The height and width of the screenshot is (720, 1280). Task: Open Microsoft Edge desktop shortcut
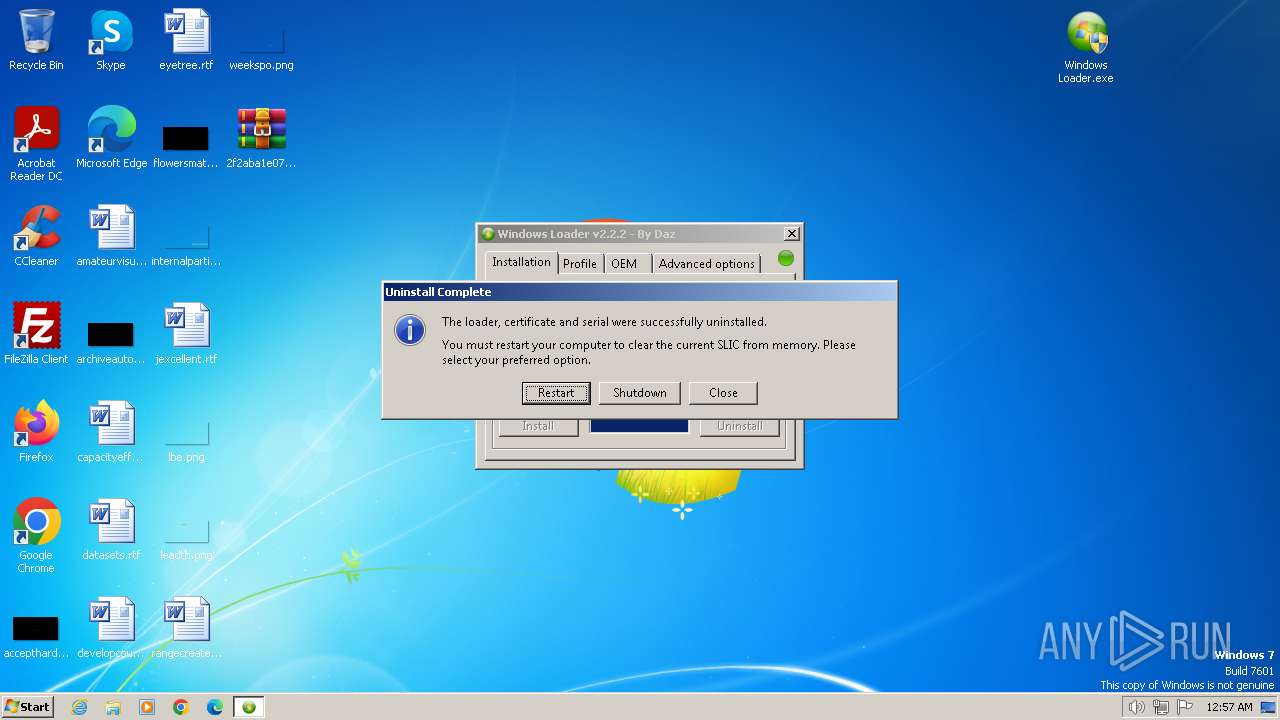coord(111,138)
